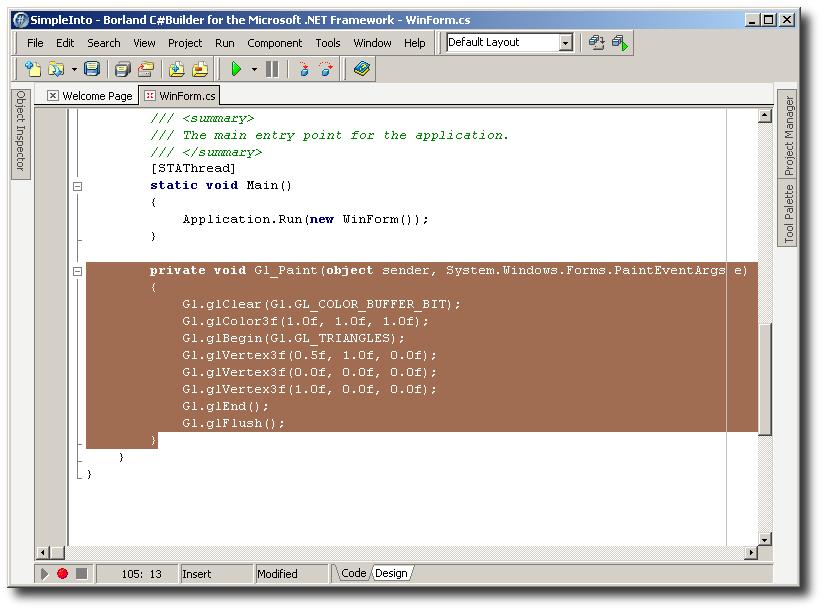Click the macro stop square button

[81, 574]
